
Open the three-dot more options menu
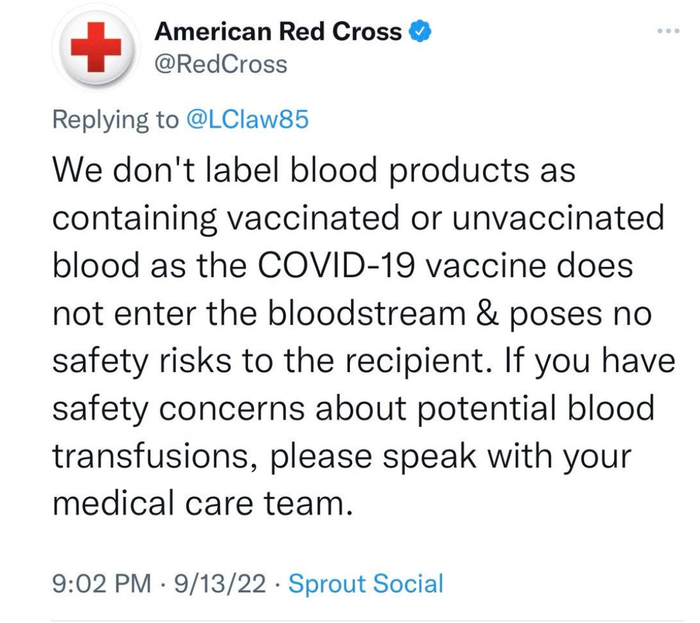[x=668, y=31]
